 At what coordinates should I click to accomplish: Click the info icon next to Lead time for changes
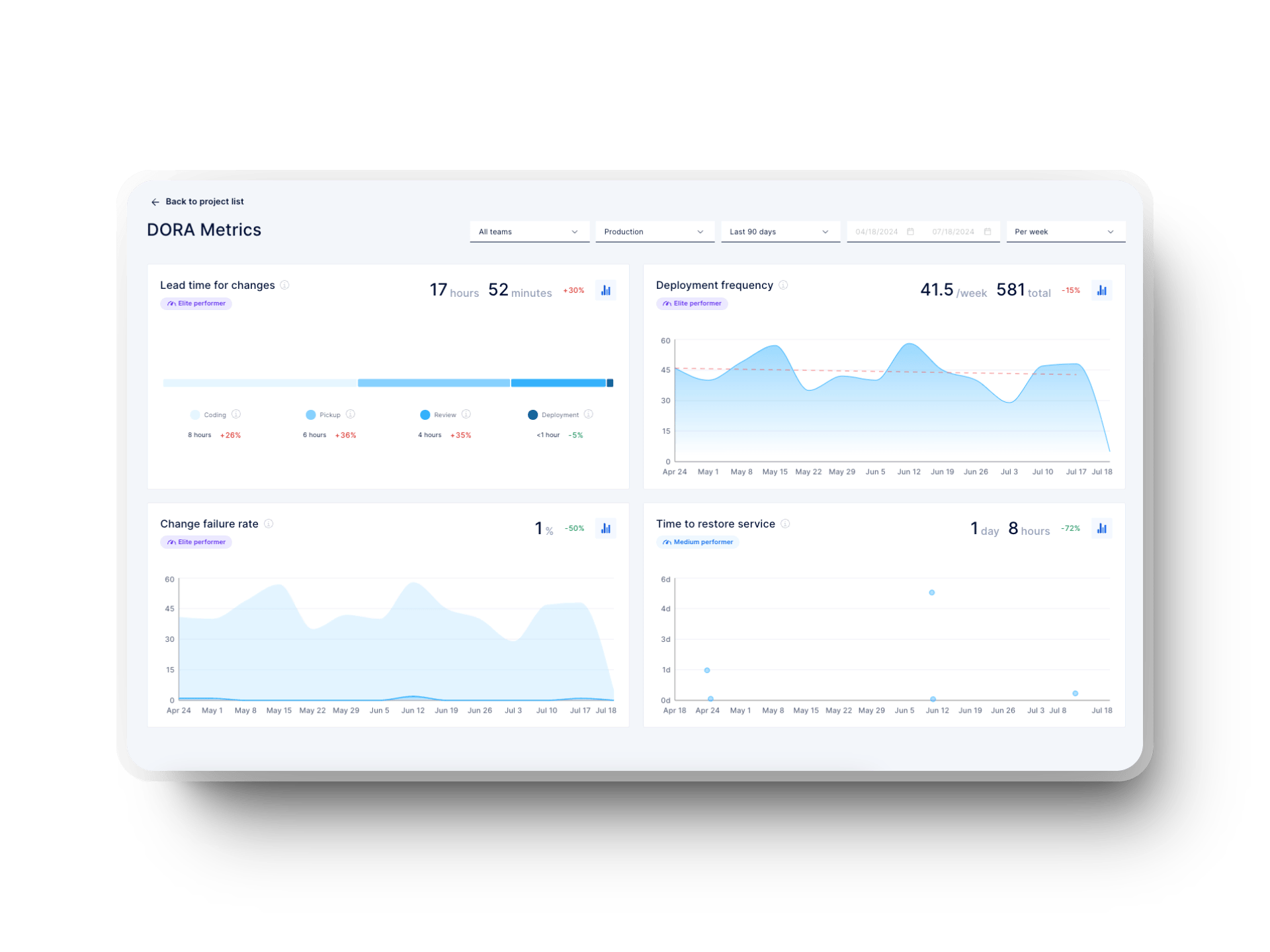tap(285, 286)
